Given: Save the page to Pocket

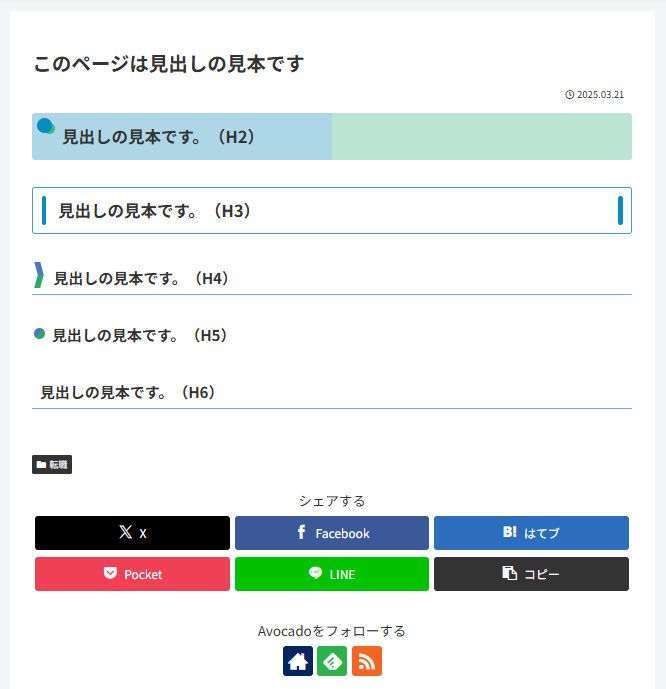Looking at the screenshot, I should [x=132, y=574].
